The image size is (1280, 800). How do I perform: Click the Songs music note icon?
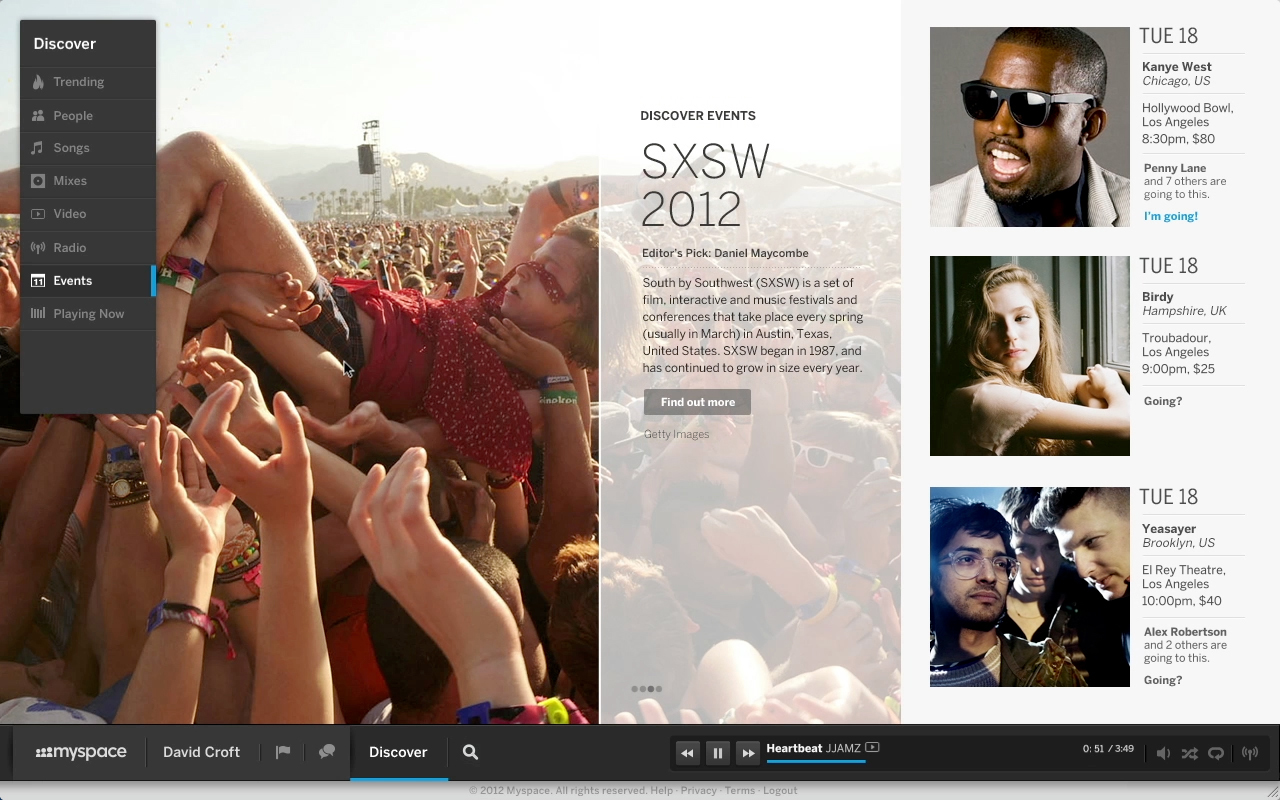tap(38, 148)
